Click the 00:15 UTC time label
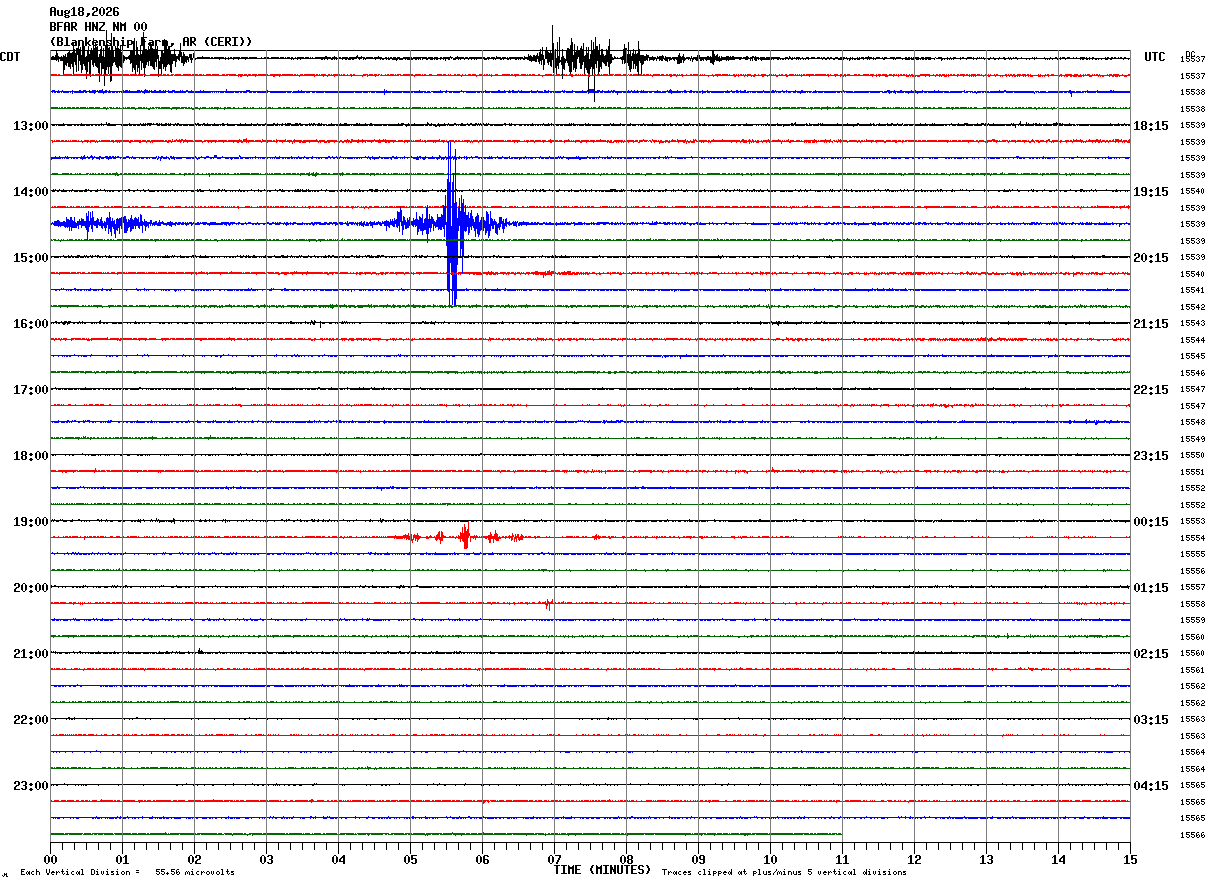The height and width of the screenshot is (886, 1210). pyautogui.click(x=1151, y=522)
